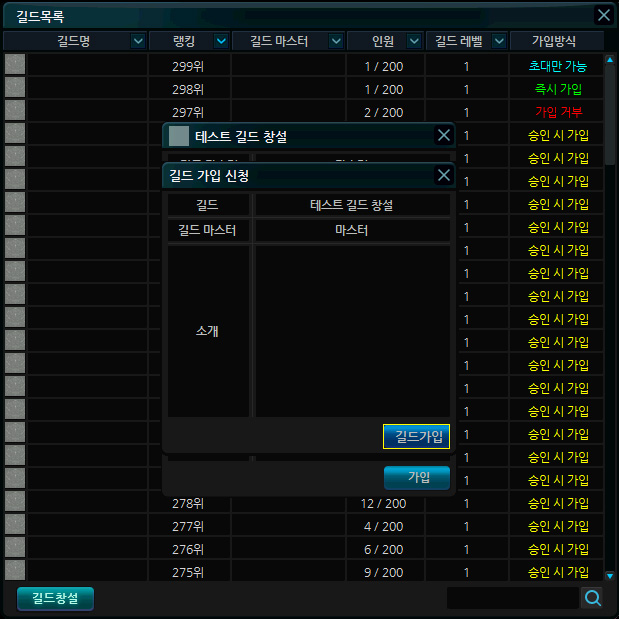Image resolution: width=619 pixels, height=619 pixels.
Task: Click the magnifier search icon
Action: coord(593,598)
